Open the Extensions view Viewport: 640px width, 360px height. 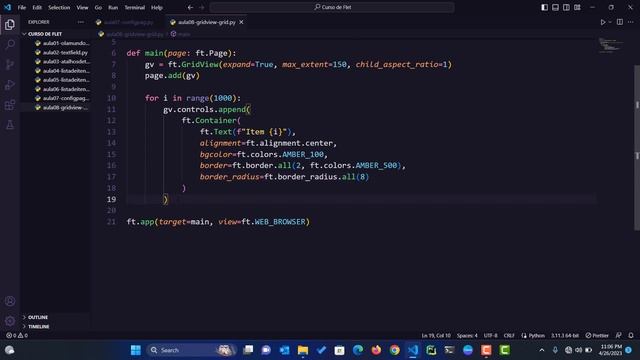coord(10,105)
